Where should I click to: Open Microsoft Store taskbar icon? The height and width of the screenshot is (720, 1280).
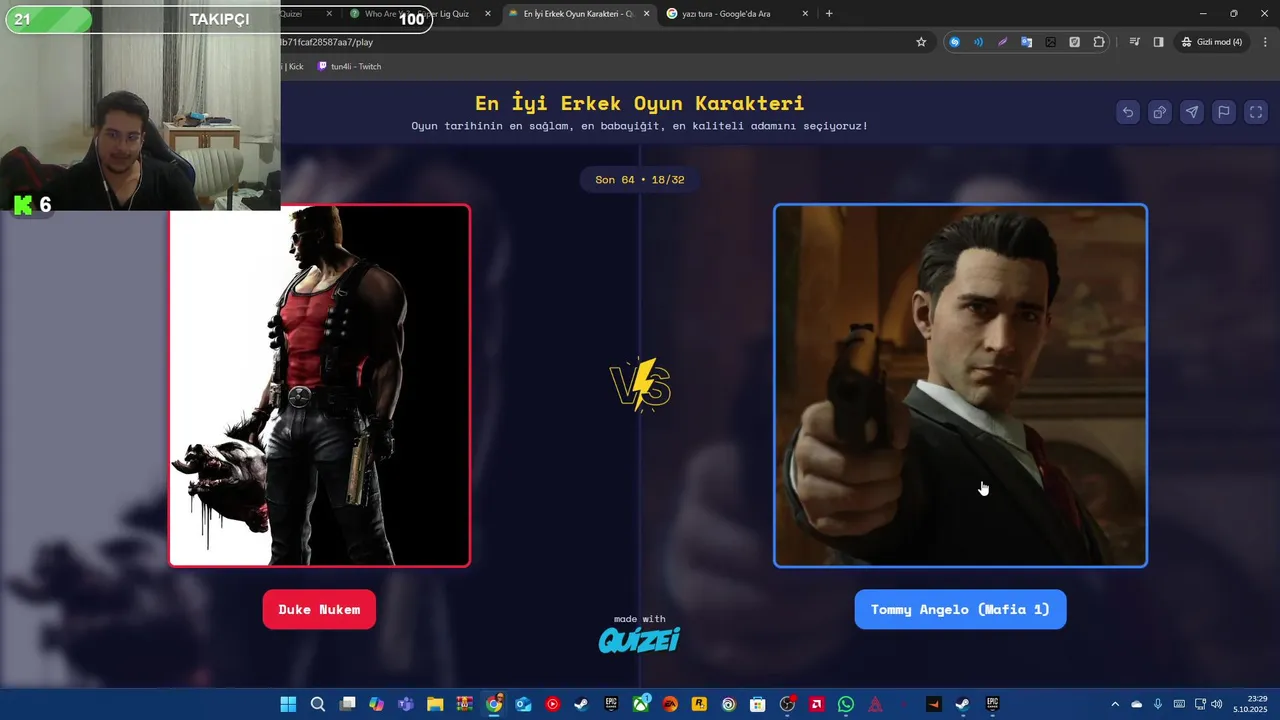[758, 704]
